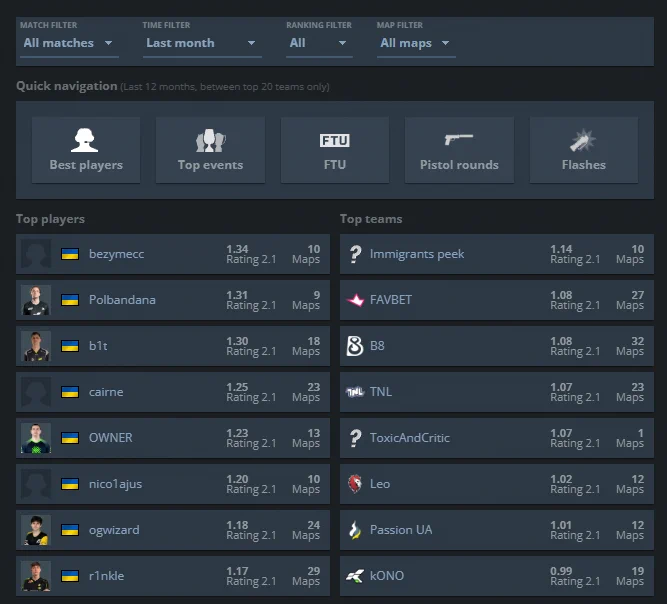Click kONO's 0.99 rating value
The image size is (667, 604).
click(x=561, y=570)
